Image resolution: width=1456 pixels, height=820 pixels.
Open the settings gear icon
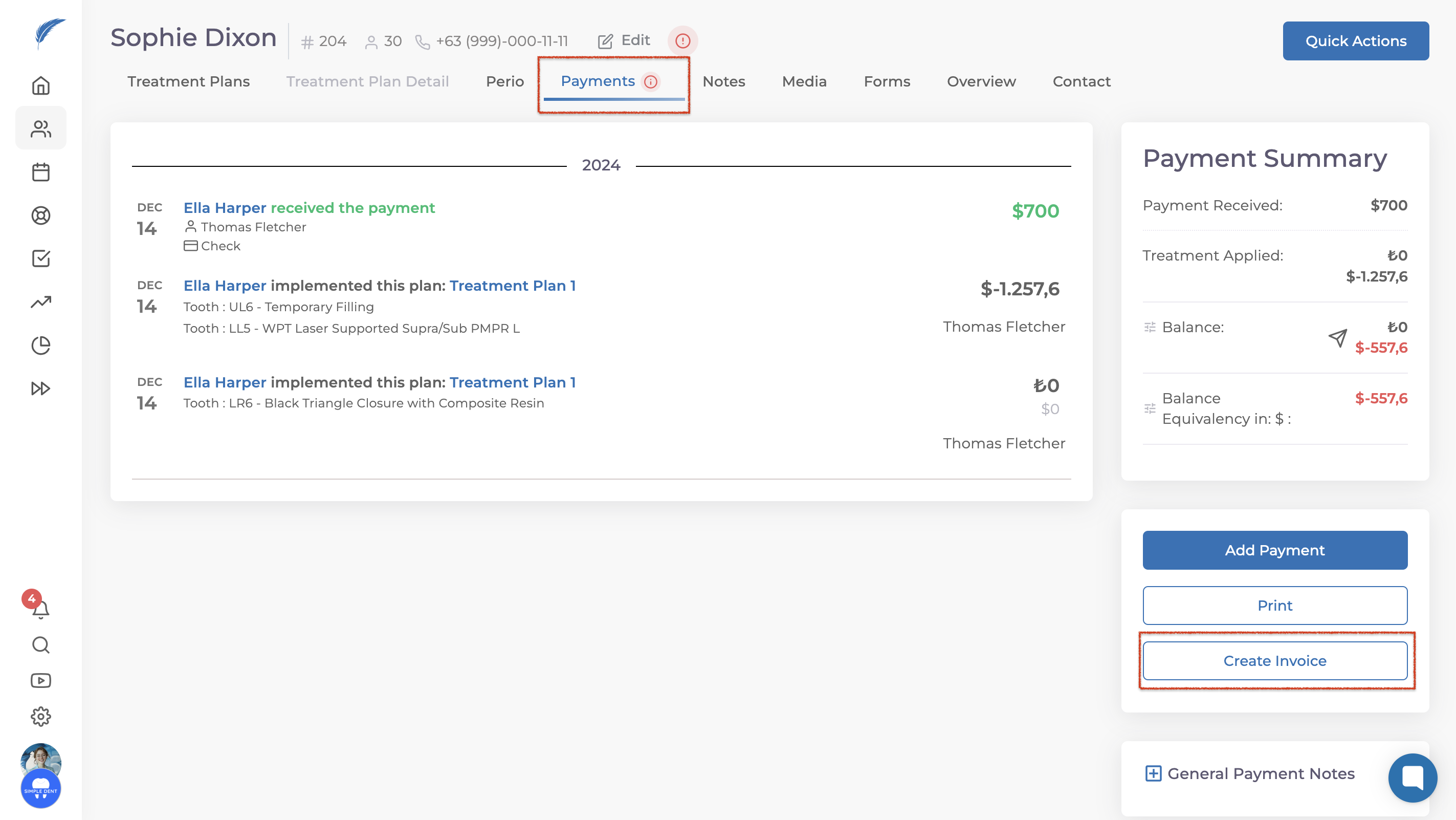[x=41, y=717]
